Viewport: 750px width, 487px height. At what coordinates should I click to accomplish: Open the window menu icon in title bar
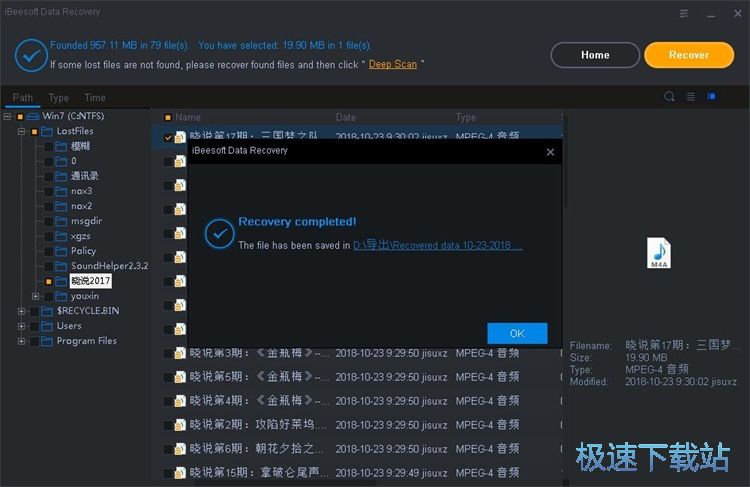tap(684, 13)
